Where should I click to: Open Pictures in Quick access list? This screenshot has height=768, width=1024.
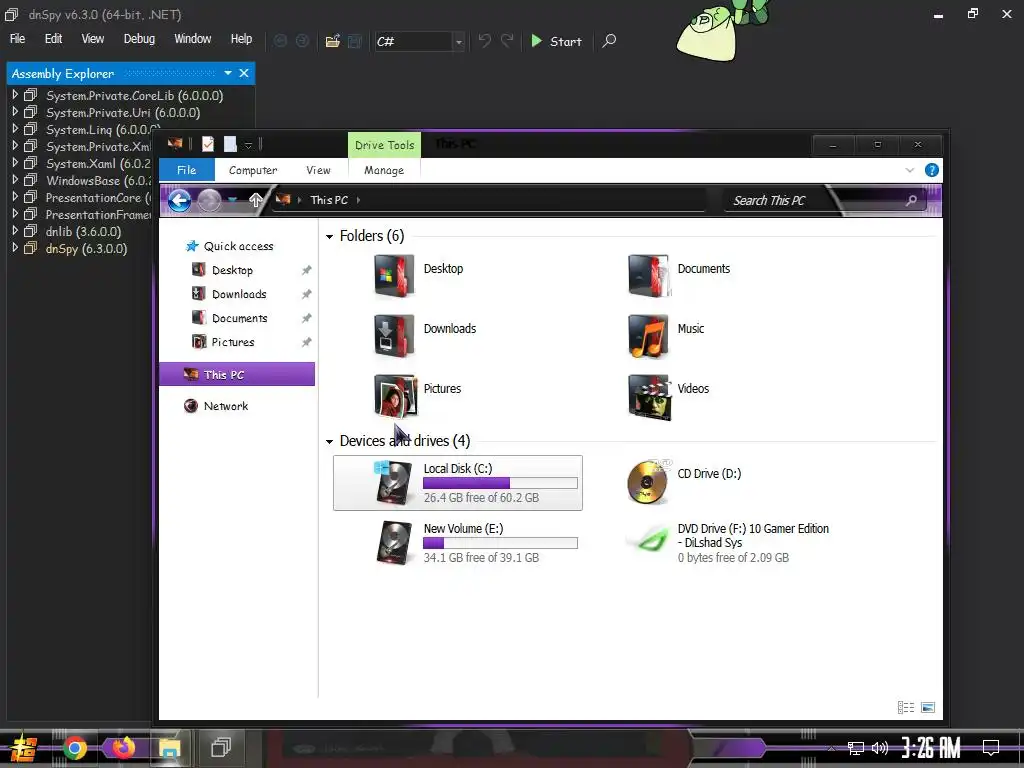click(232, 342)
